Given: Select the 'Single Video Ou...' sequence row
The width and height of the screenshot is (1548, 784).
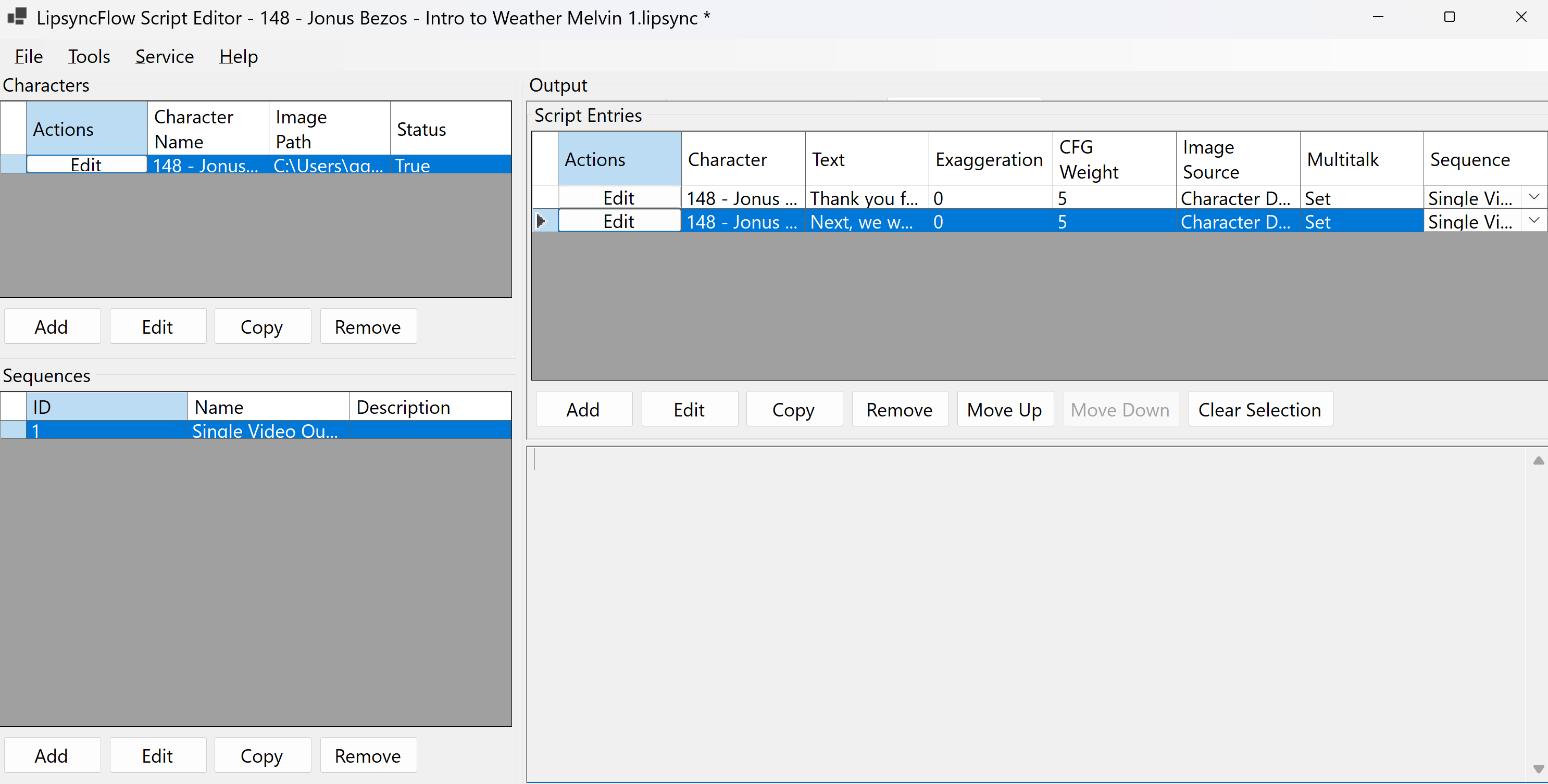Looking at the screenshot, I should click(265, 430).
